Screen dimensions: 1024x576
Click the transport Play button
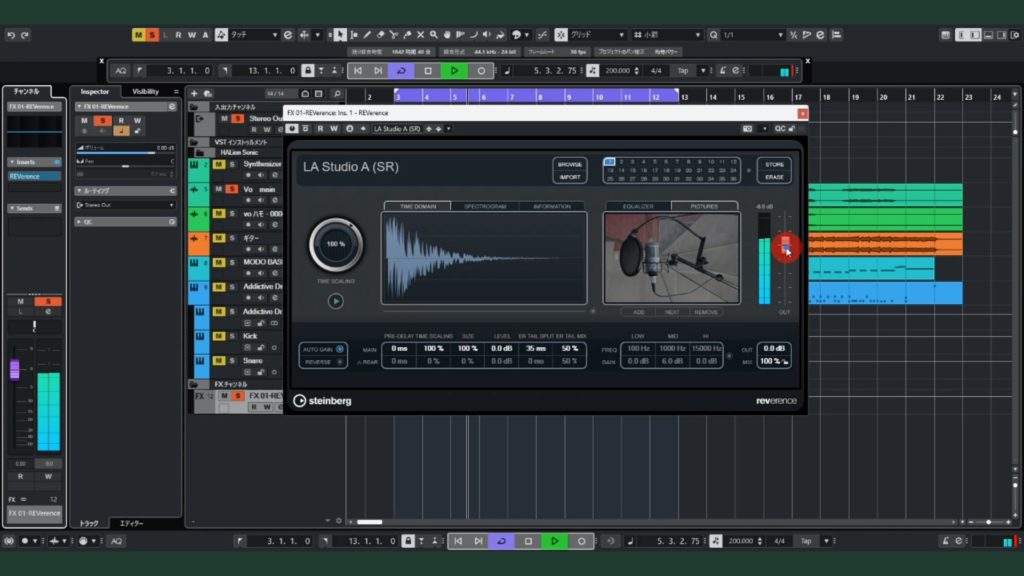[454, 71]
